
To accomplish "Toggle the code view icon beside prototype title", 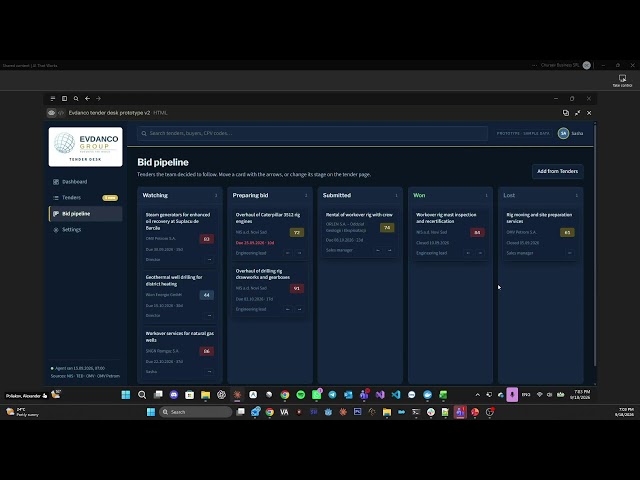I will [x=61, y=113].
